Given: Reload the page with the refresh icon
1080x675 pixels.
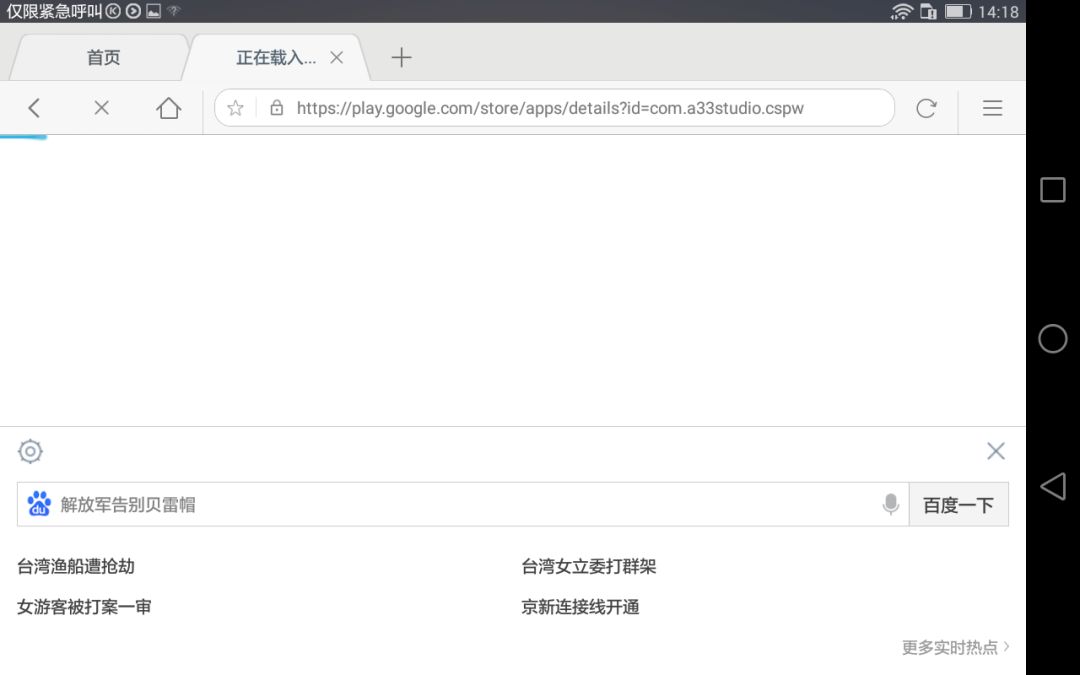Looking at the screenshot, I should (926, 108).
